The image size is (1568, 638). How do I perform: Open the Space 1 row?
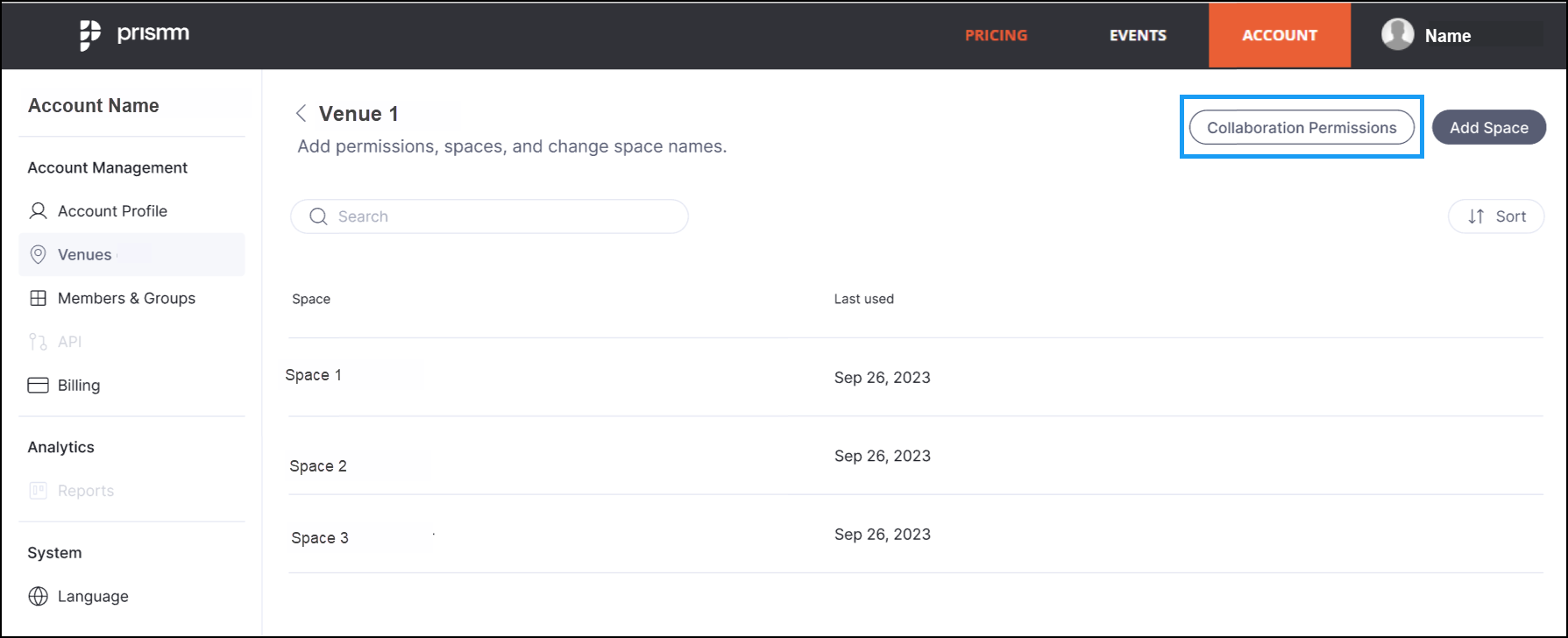[x=915, y=377]
